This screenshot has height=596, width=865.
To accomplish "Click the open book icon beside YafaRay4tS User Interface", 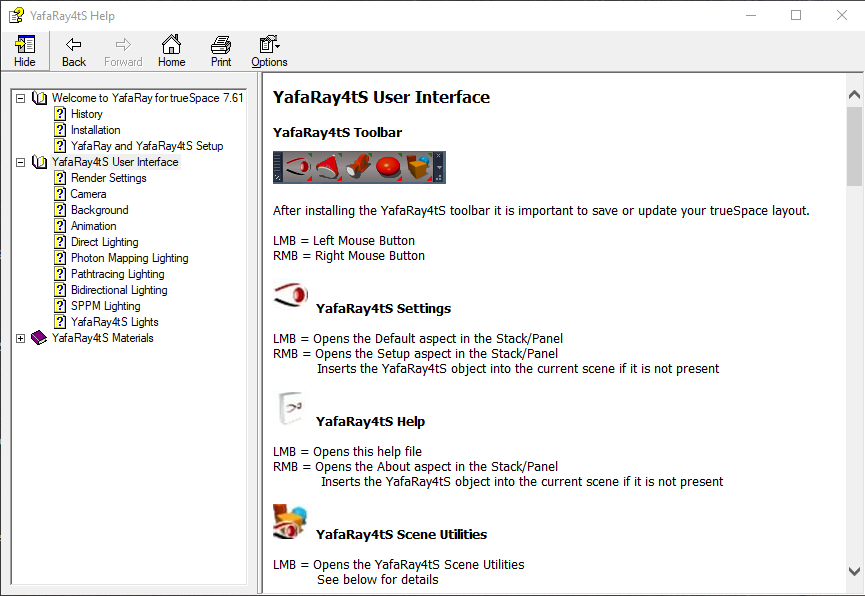I will click(39, 162).
